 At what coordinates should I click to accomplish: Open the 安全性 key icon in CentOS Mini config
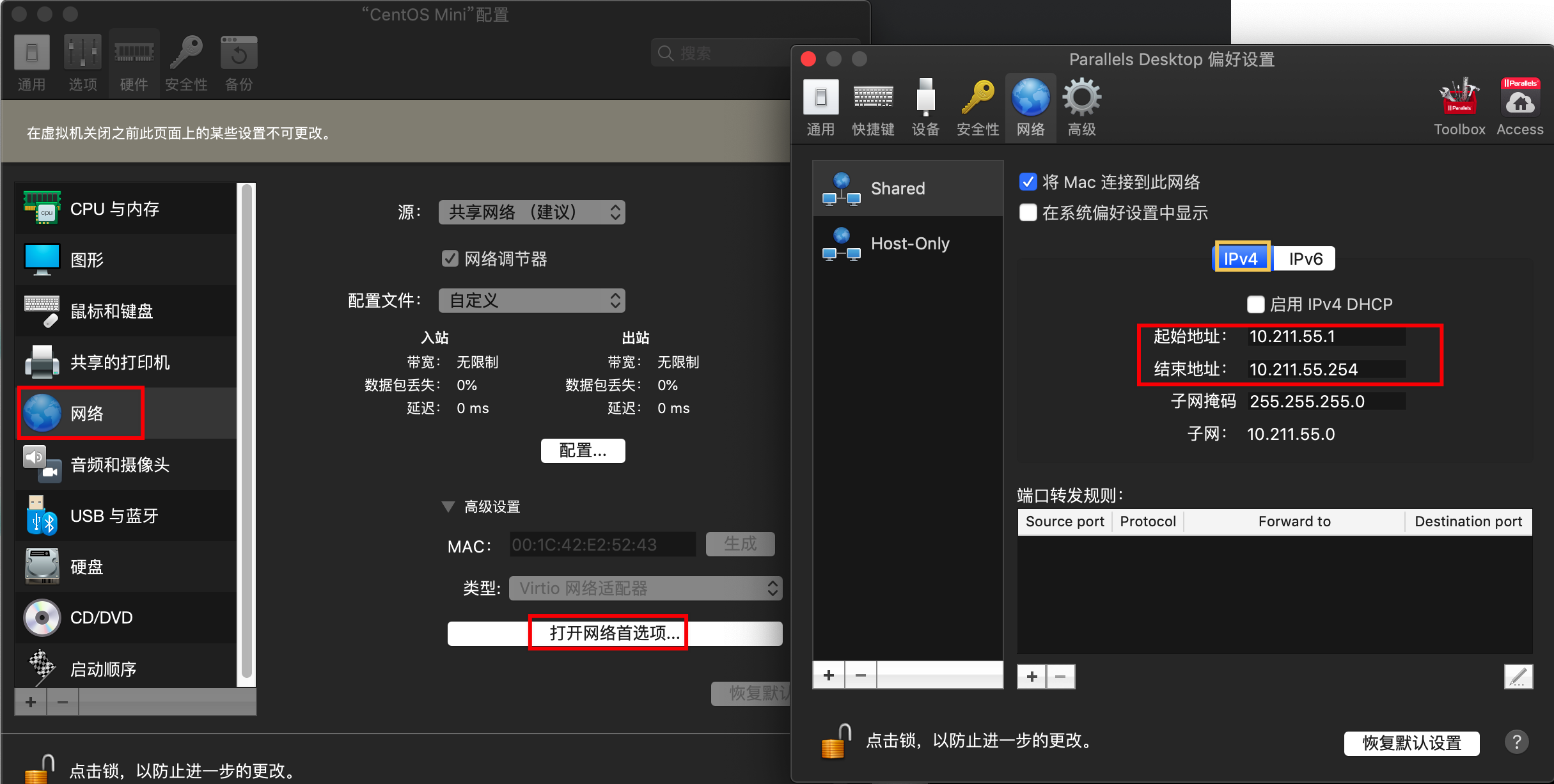pos(186,63)
